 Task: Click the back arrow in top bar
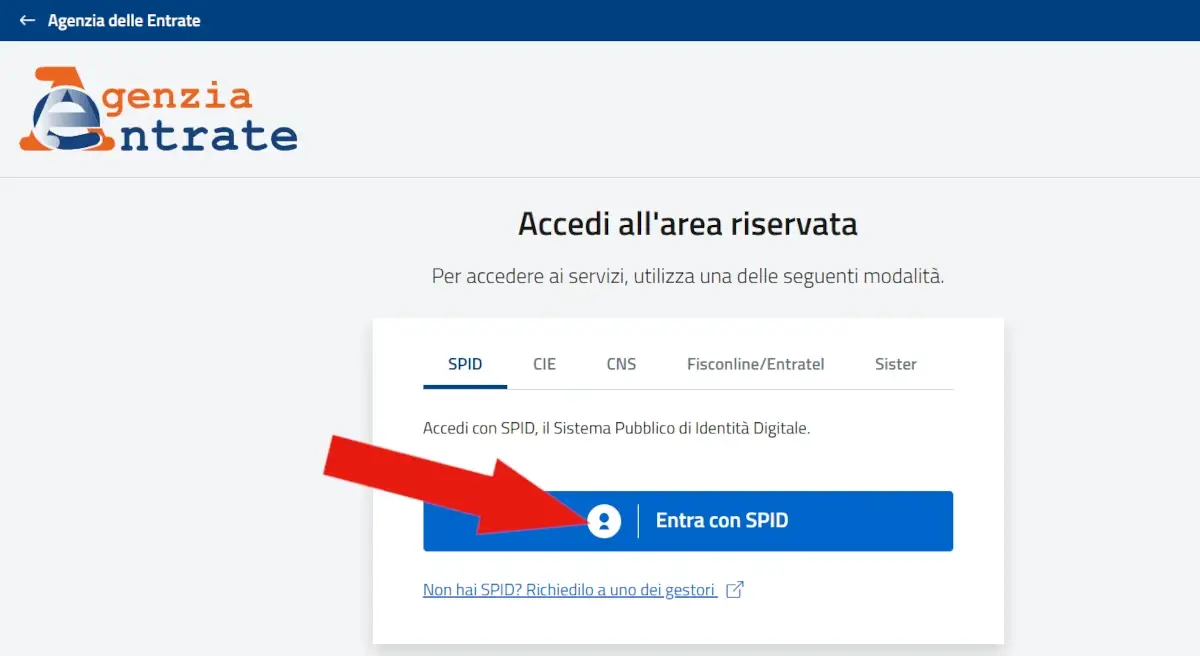(x=27, y=20)
